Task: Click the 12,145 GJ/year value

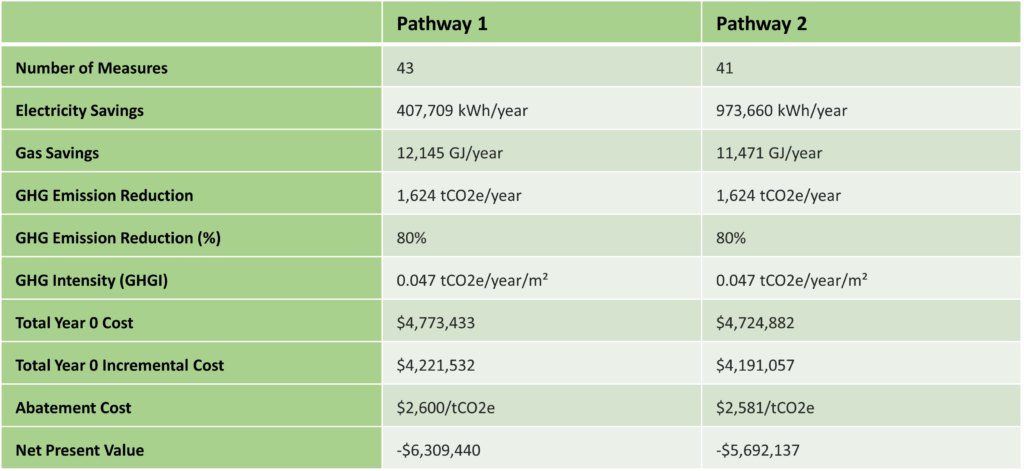Action: 448,153
